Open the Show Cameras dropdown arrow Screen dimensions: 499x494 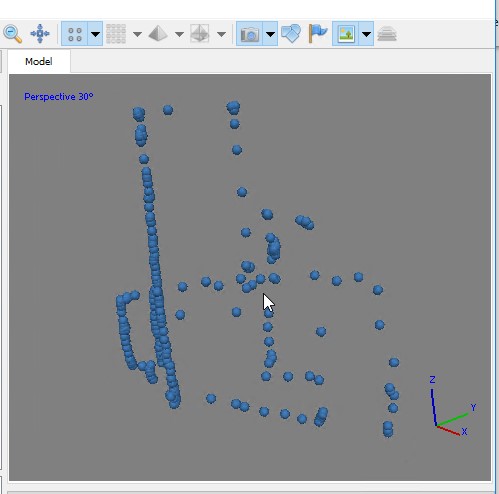pyautogui.click(x=270, y=34)
